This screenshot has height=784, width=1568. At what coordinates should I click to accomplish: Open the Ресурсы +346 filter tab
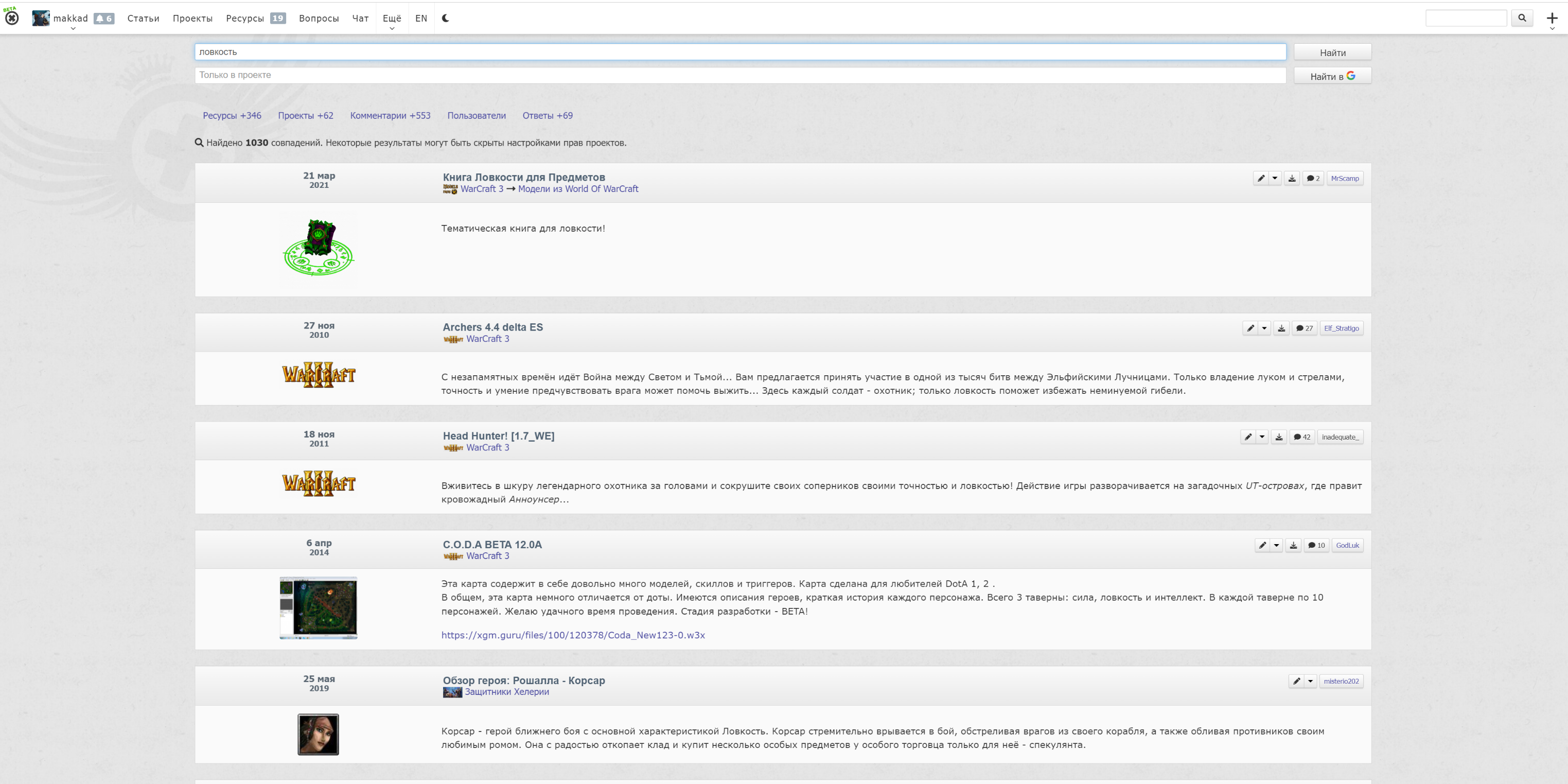(x=232, y=116)
